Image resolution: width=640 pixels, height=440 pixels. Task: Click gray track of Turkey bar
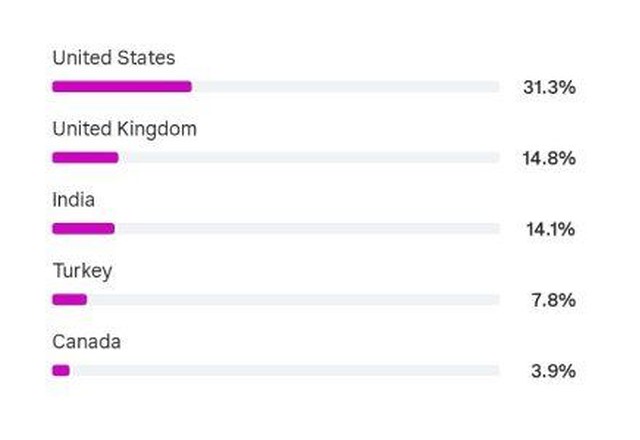(293, 300)
